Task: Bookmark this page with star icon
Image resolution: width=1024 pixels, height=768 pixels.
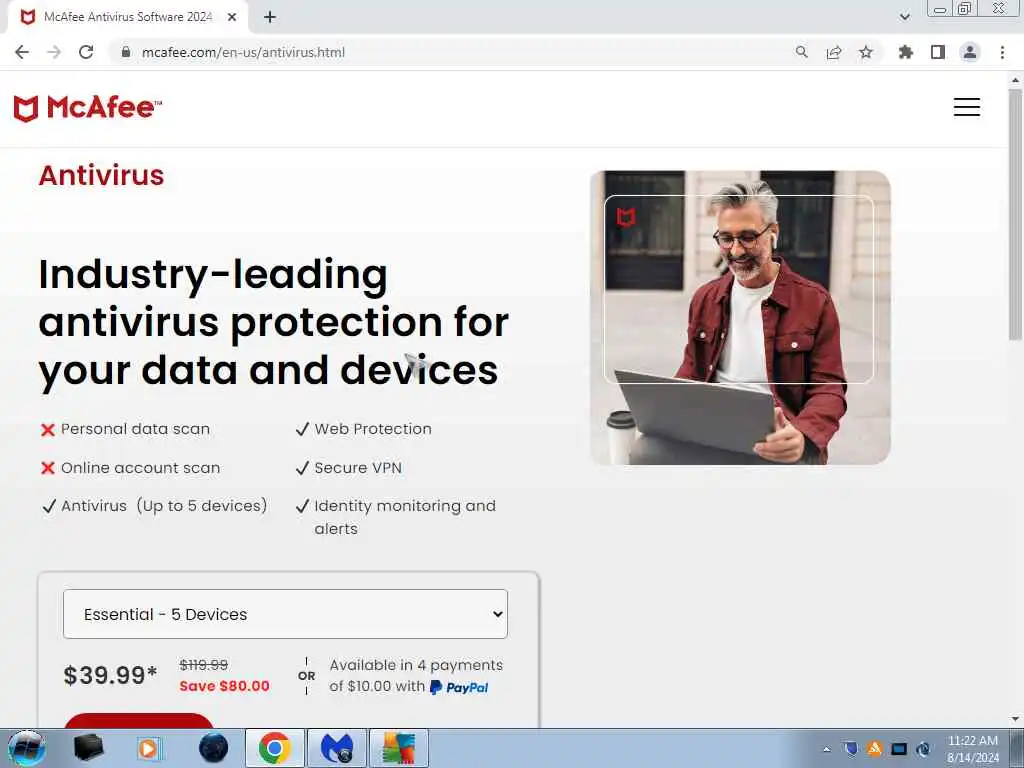Action: click(866, 52)
